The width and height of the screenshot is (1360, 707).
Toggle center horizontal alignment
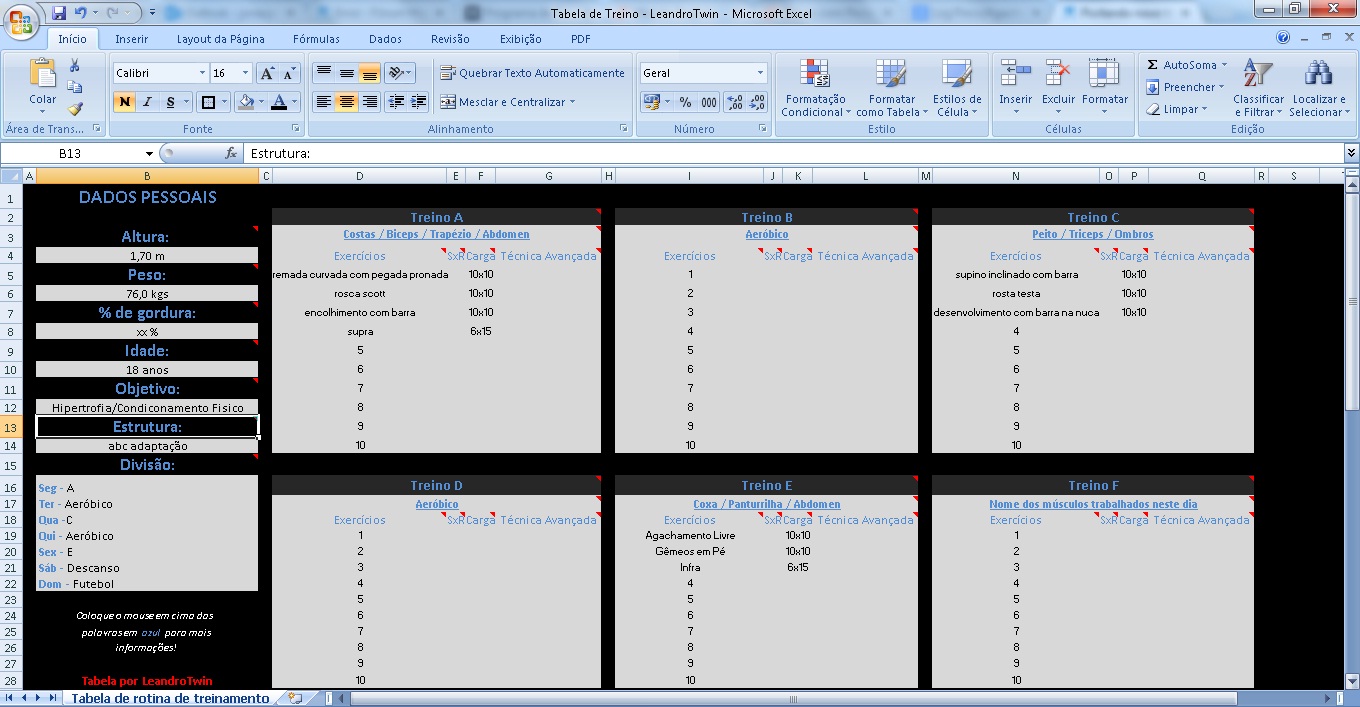pos(346,102)
